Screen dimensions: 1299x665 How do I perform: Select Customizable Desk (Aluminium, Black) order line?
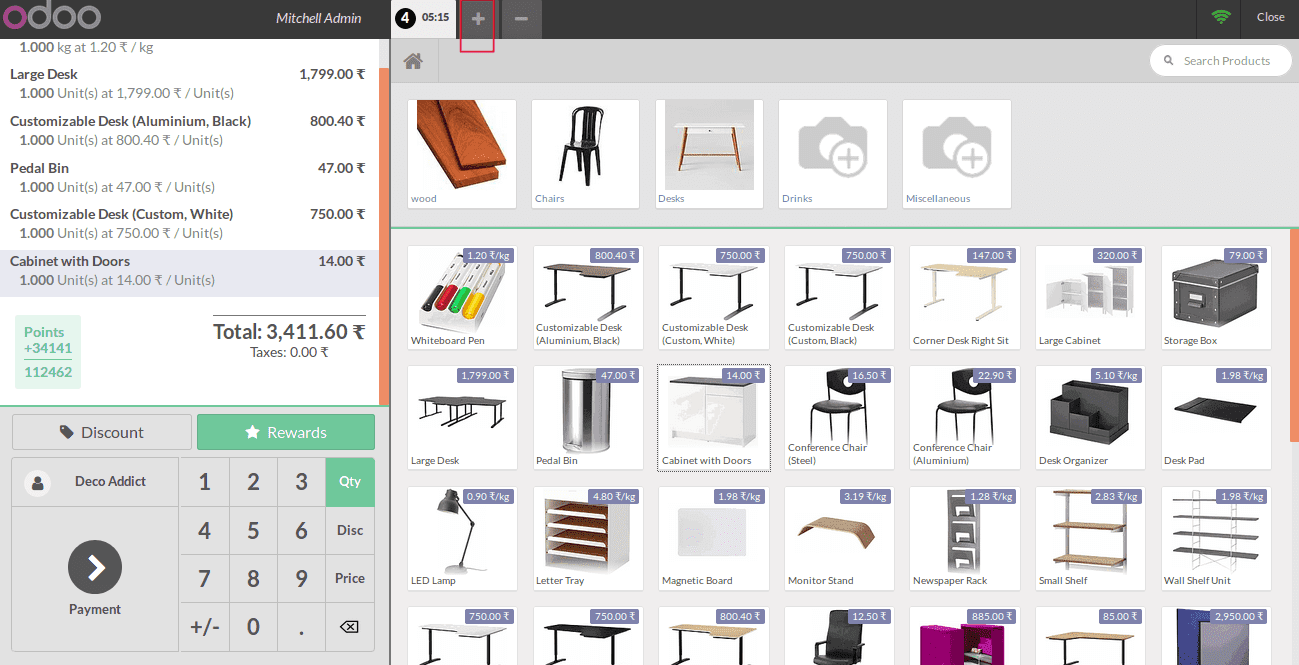(189, 131)
